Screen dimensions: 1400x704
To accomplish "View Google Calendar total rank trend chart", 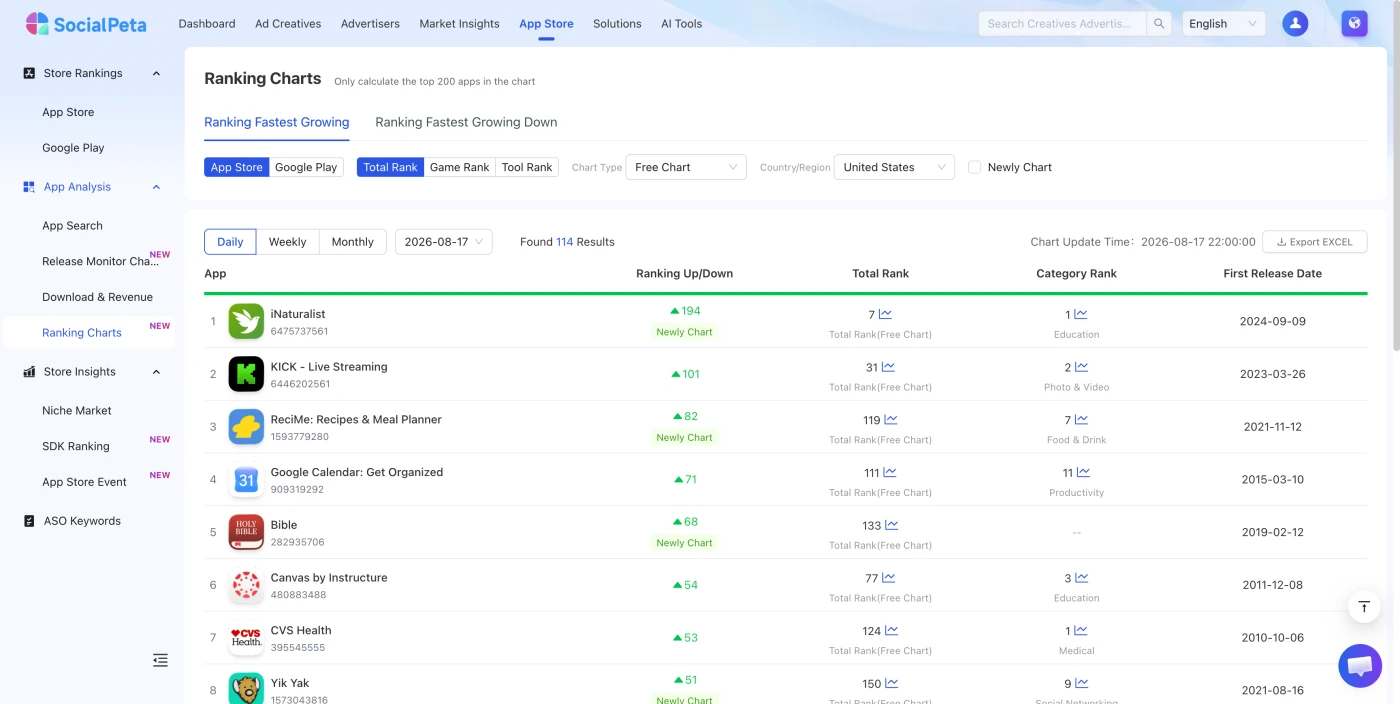I will pos(890,472).
